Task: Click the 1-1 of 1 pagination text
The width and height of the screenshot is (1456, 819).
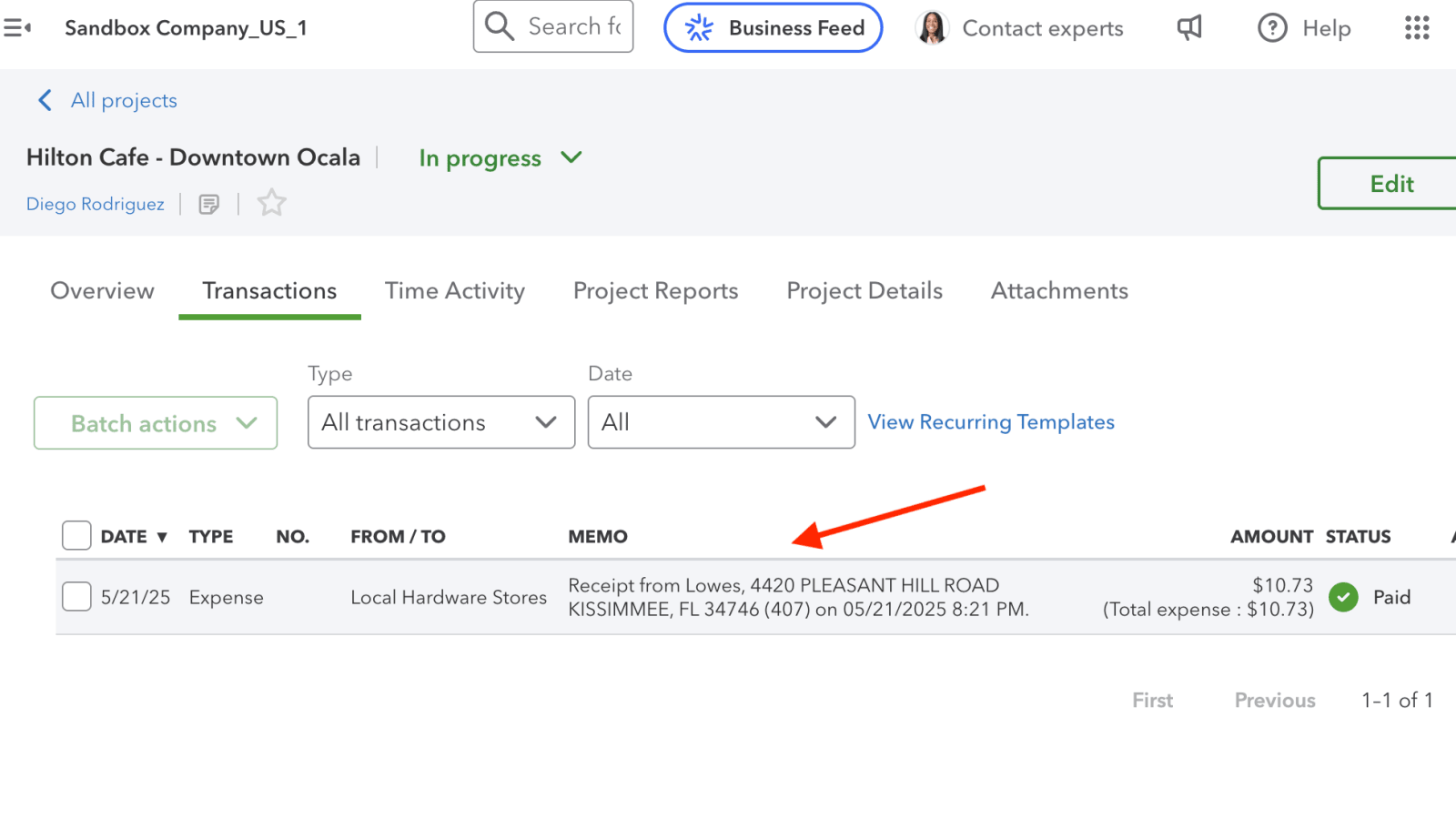Action: pyautogui.click(x=1397, y=701)
